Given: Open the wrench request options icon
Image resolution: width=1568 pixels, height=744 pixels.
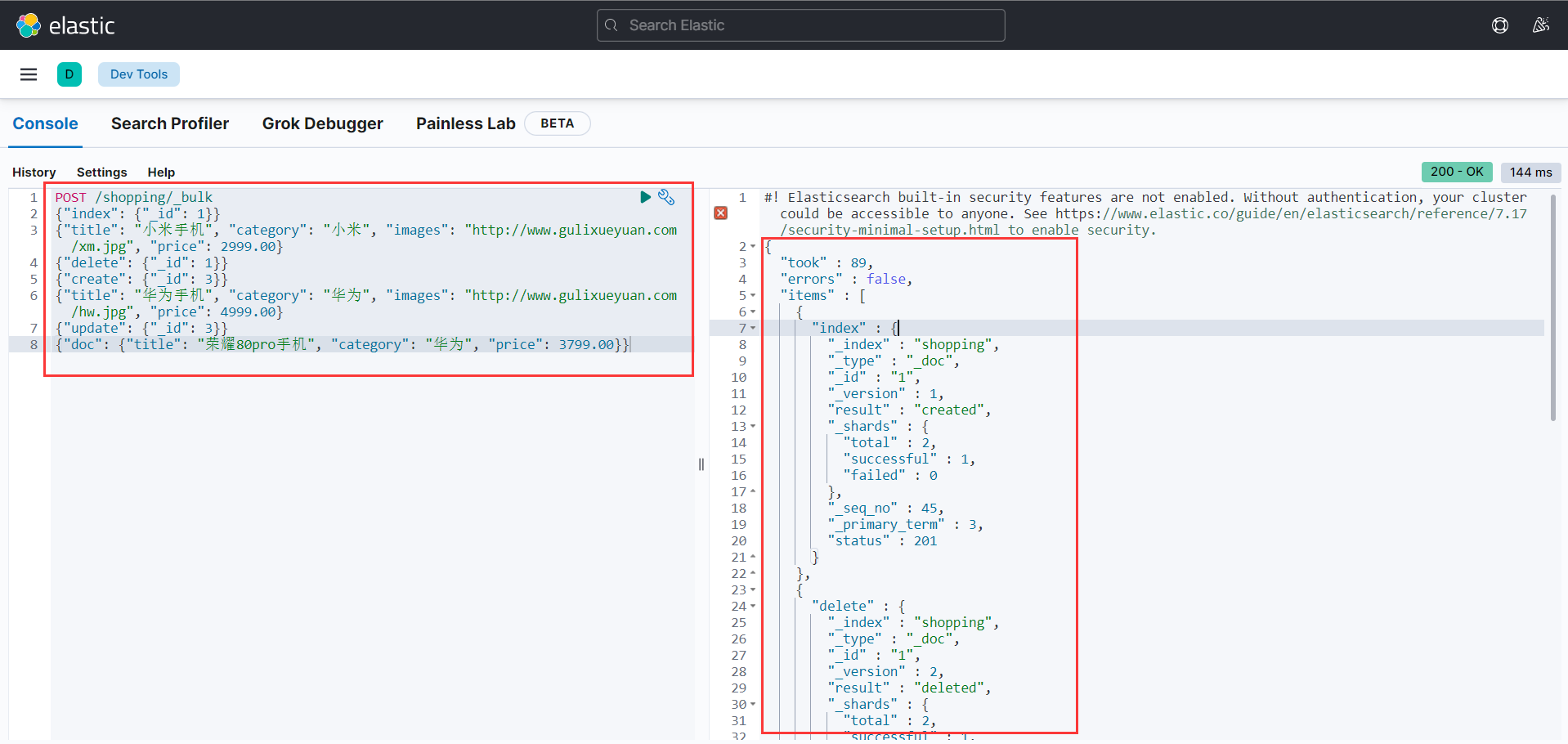Looking at the screenshot, I should tap(666, 197).
